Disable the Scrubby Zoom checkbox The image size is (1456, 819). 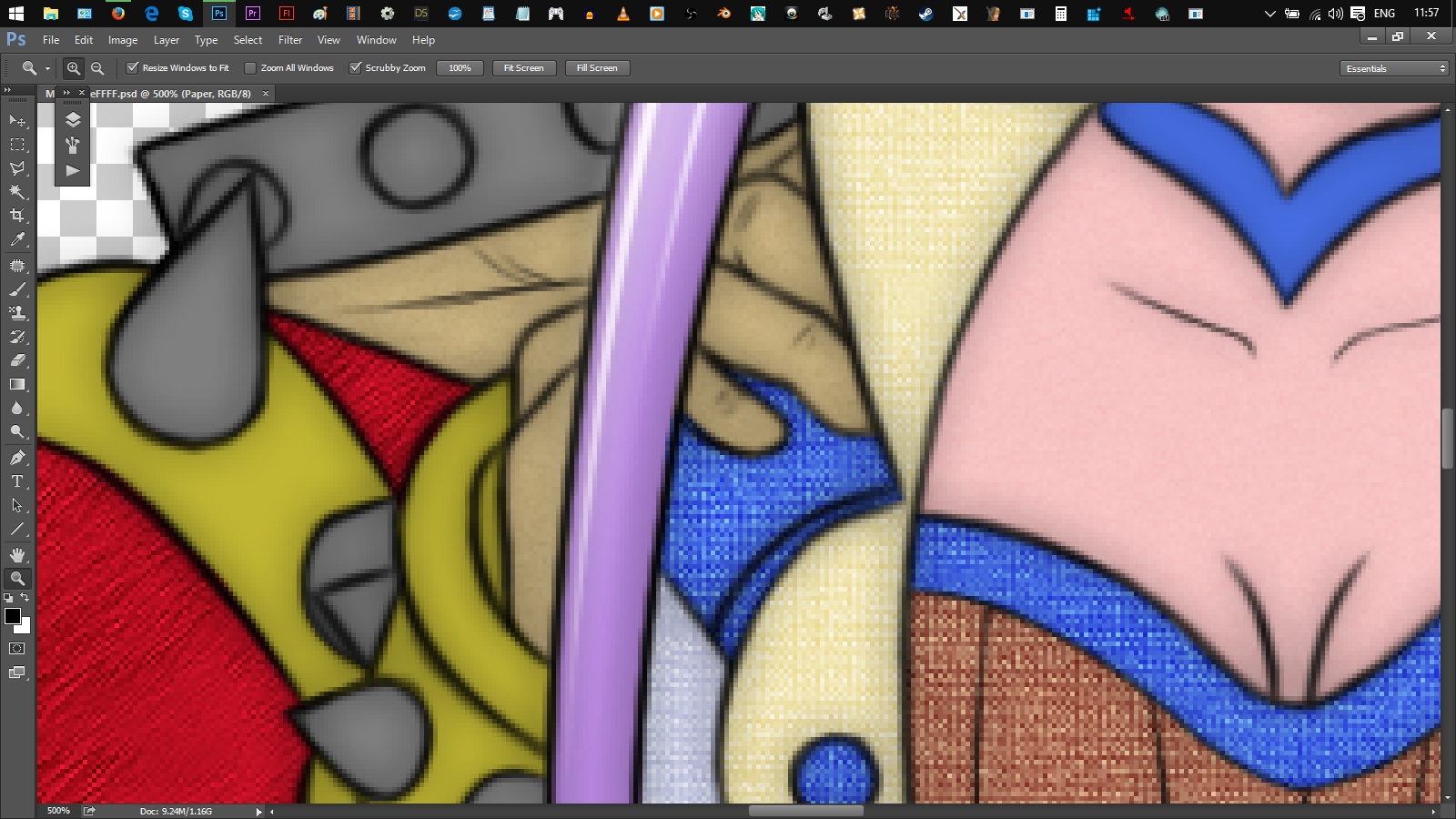(x=356, y=67)
